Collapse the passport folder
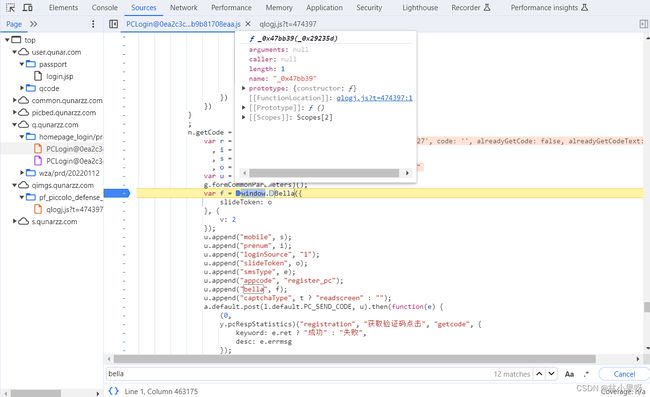 (x=22, y=64)
